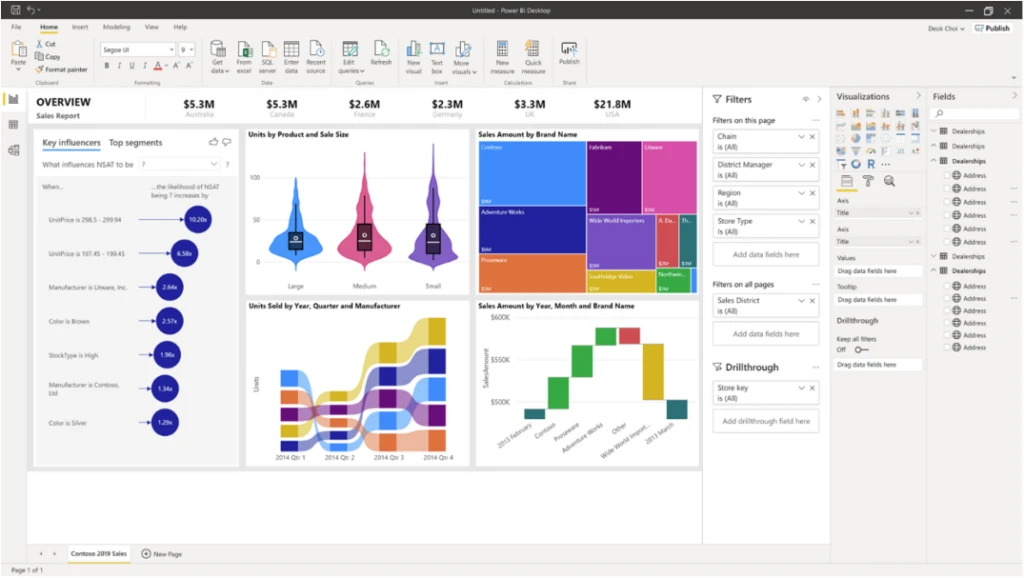Screen dimensions: 1024x578
Task: Open the Model view from the sidebar
Action: coord(14,150)
